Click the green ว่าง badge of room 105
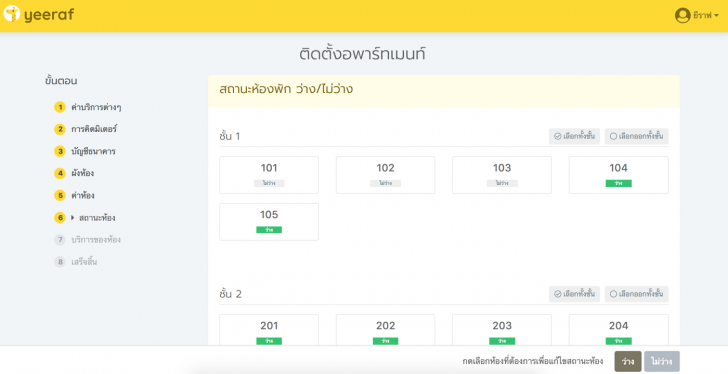The width and height of the screenshot is (728, 374). click(x=269, y=230)
